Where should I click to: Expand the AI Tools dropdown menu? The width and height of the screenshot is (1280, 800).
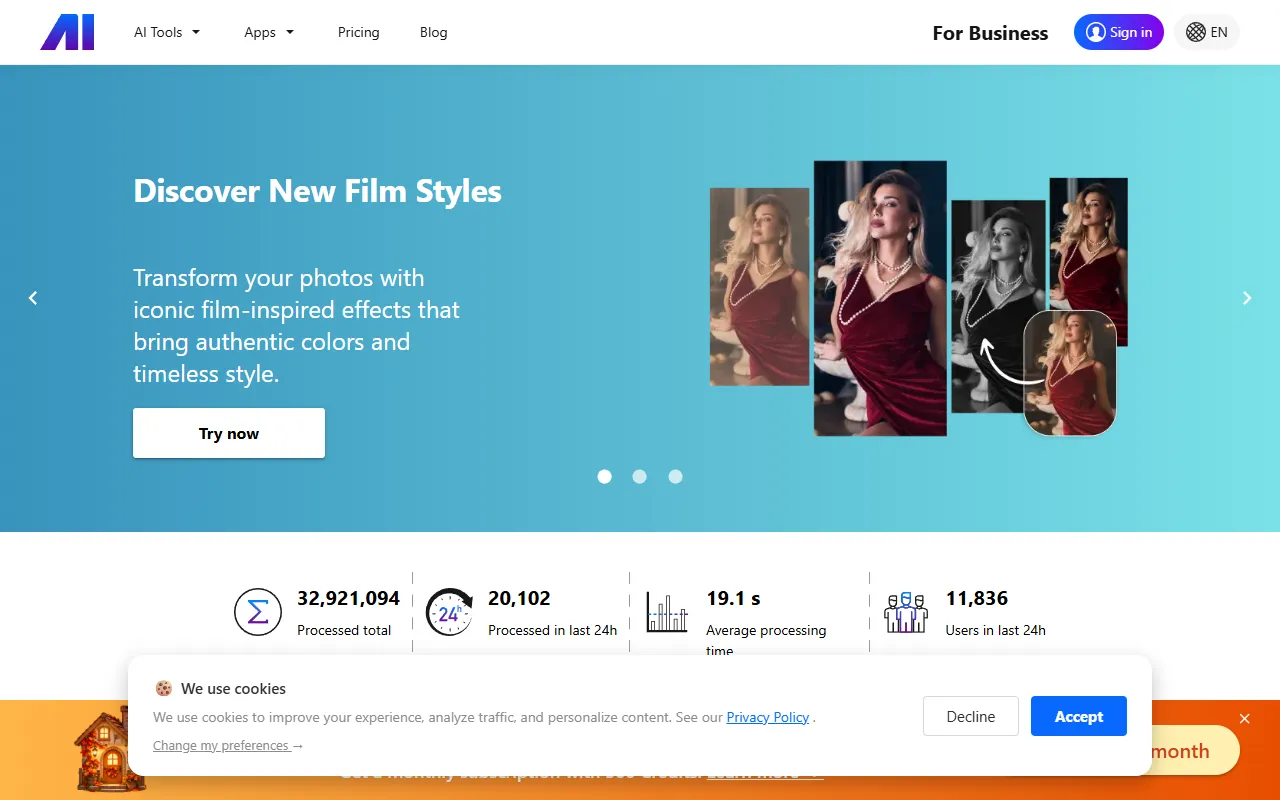pos(167,32)
